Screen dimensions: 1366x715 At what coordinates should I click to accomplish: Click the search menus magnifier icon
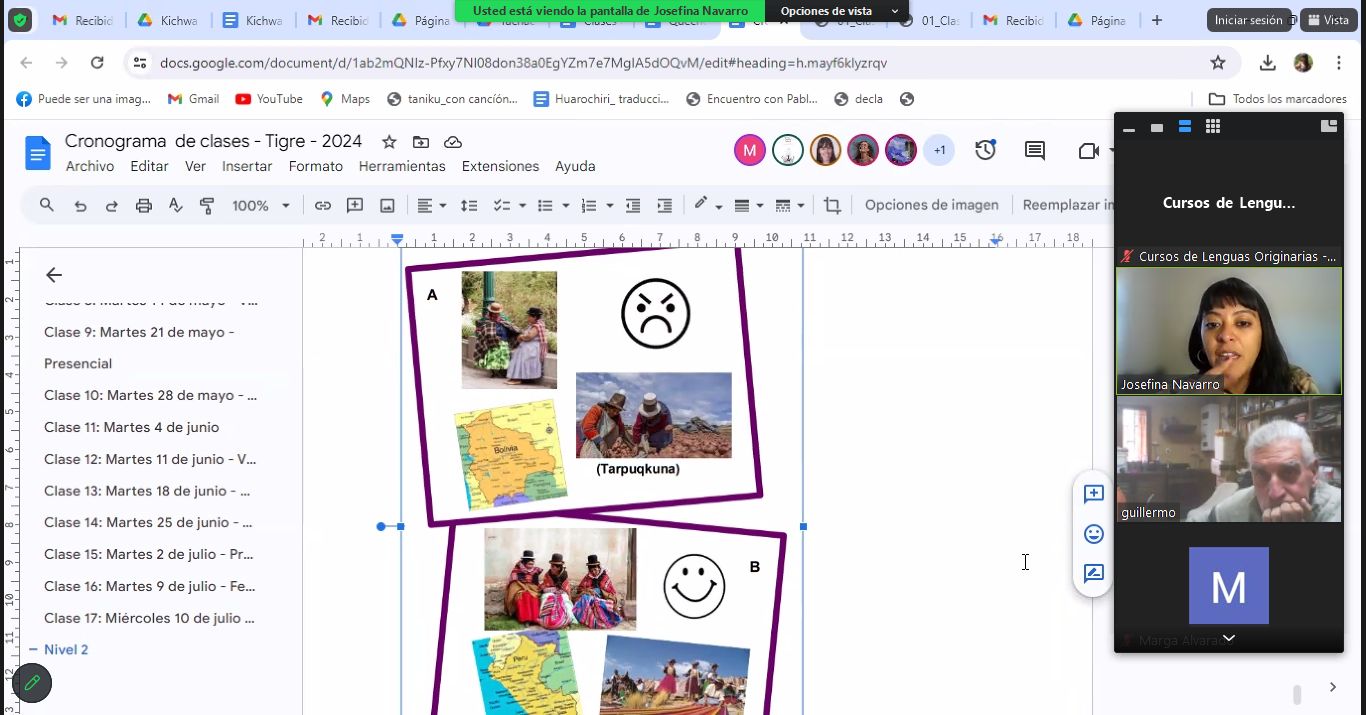[47, 205]
